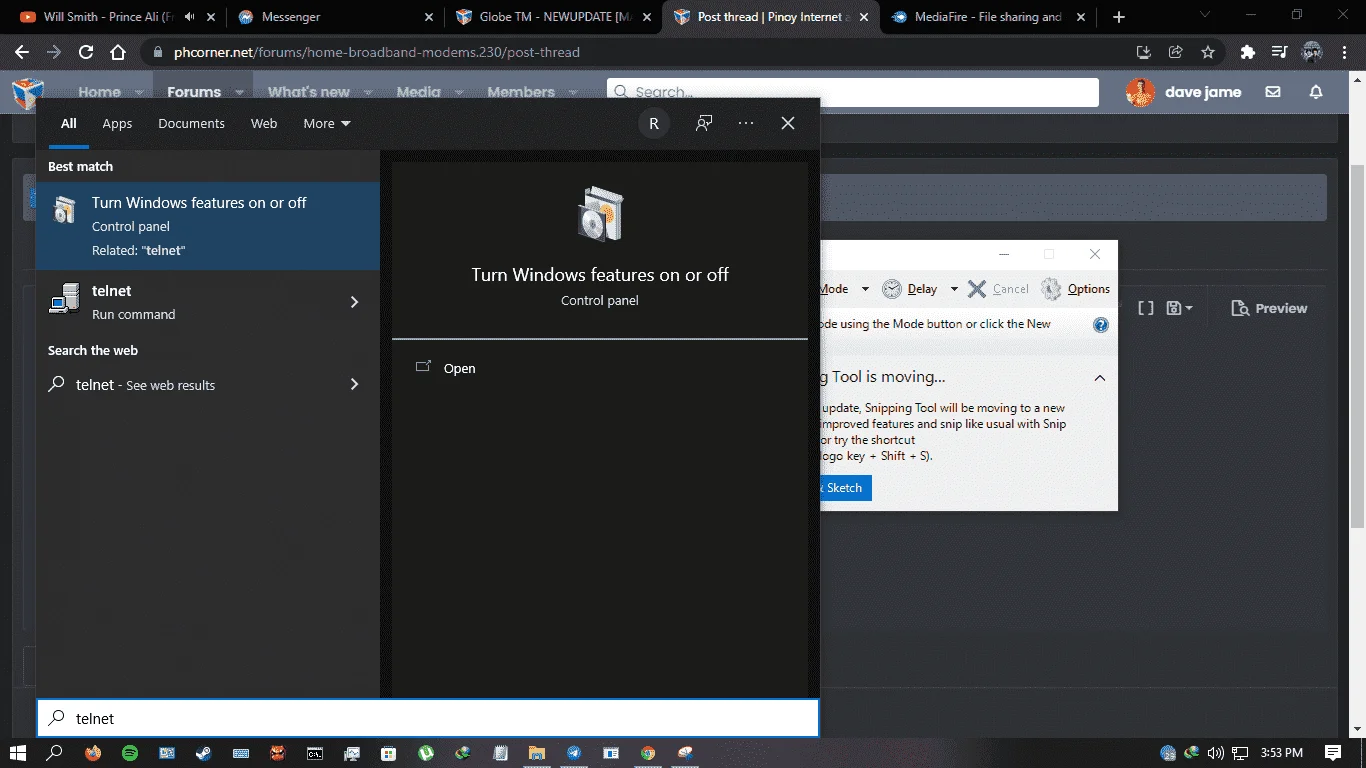Select the Apps search filter tab
This screenshot has height=768, width=1366.
coord(117,123)
